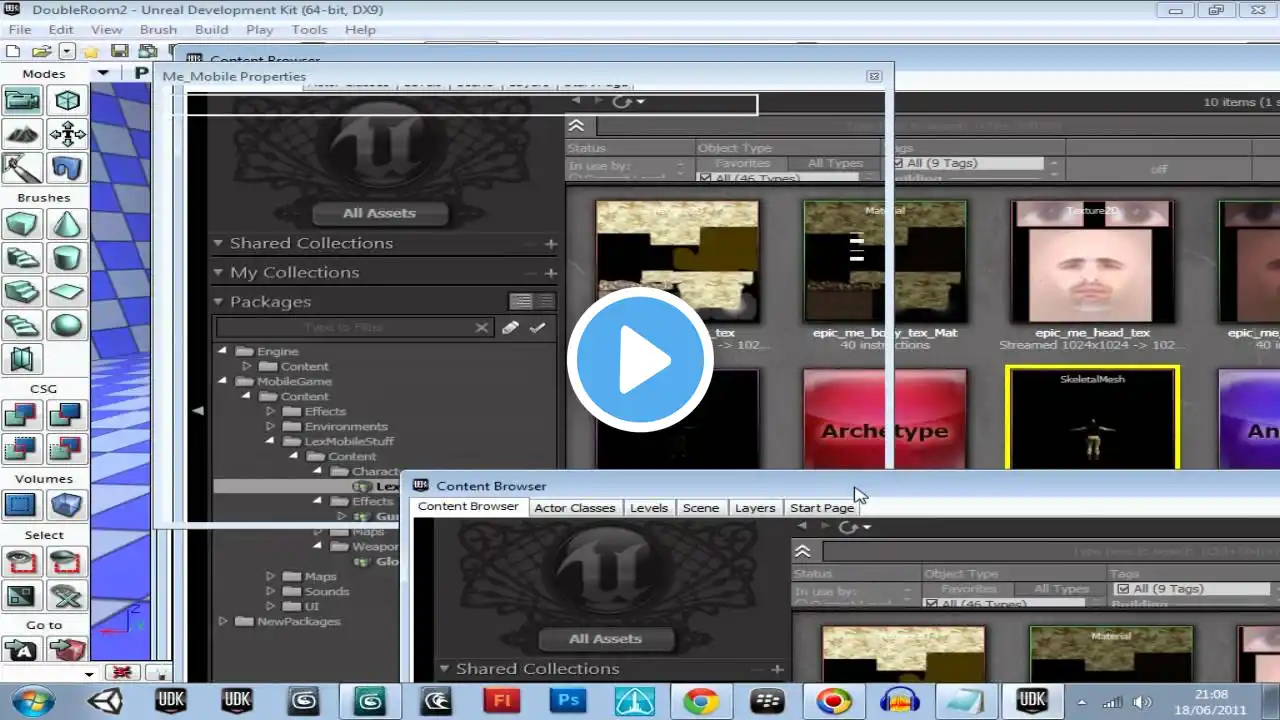Select the Cylinder builder brush
The width and height of the screenshot is (1280, 720).
(67, 258)
